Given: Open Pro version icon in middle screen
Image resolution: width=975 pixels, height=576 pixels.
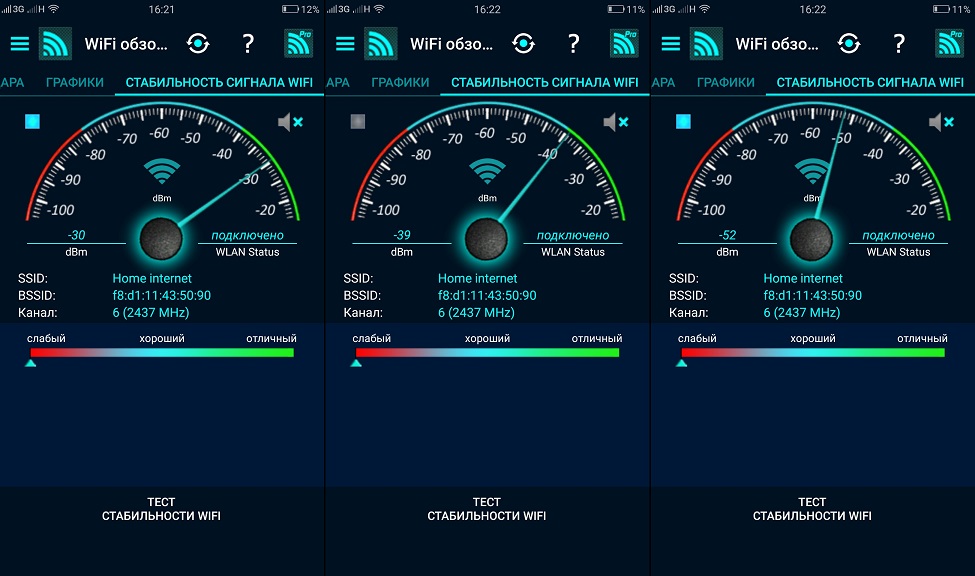Looking at the screenshot, I should [x=624, y=44].
